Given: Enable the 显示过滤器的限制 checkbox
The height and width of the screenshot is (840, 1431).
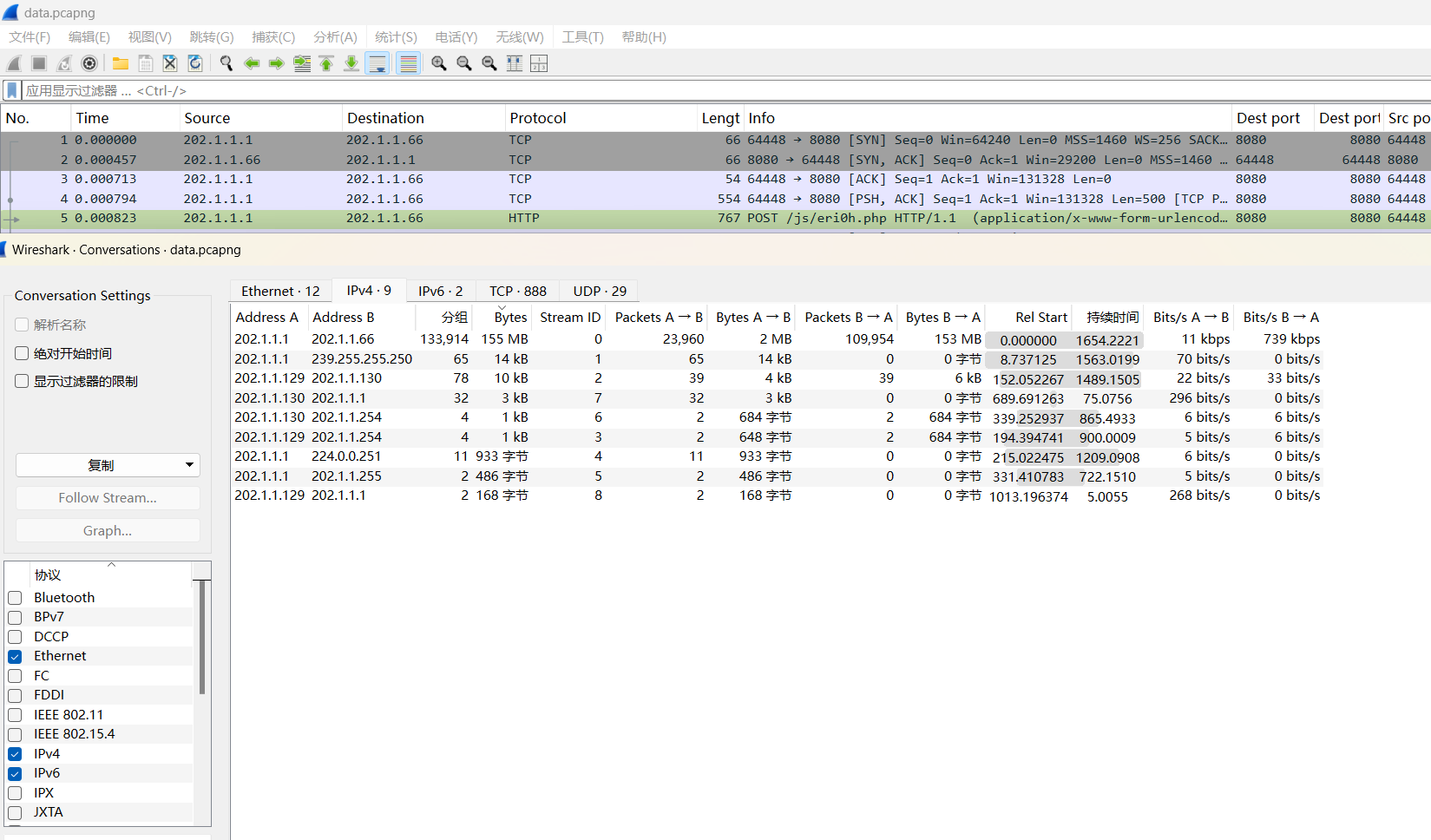Looking at the screenshot, I should pyautogui.click(x=22, y=381).
